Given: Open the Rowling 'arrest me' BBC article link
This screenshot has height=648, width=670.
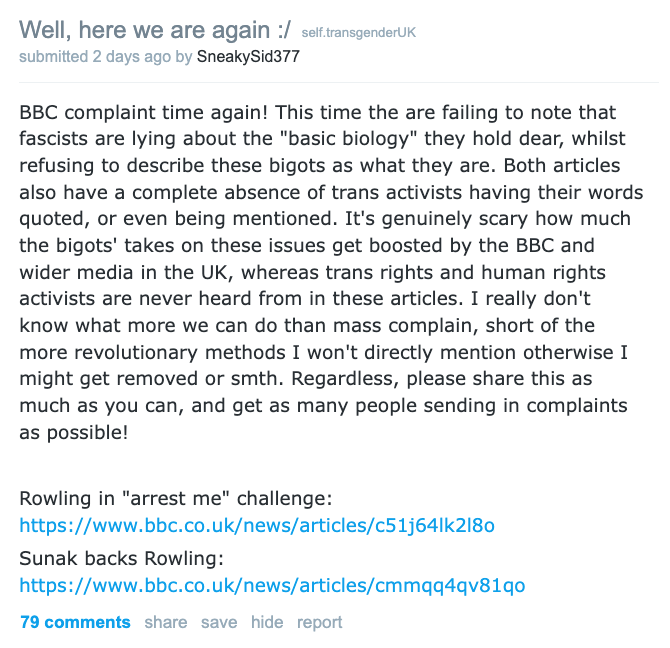Looking at the screenshot, I should point(257,525).
